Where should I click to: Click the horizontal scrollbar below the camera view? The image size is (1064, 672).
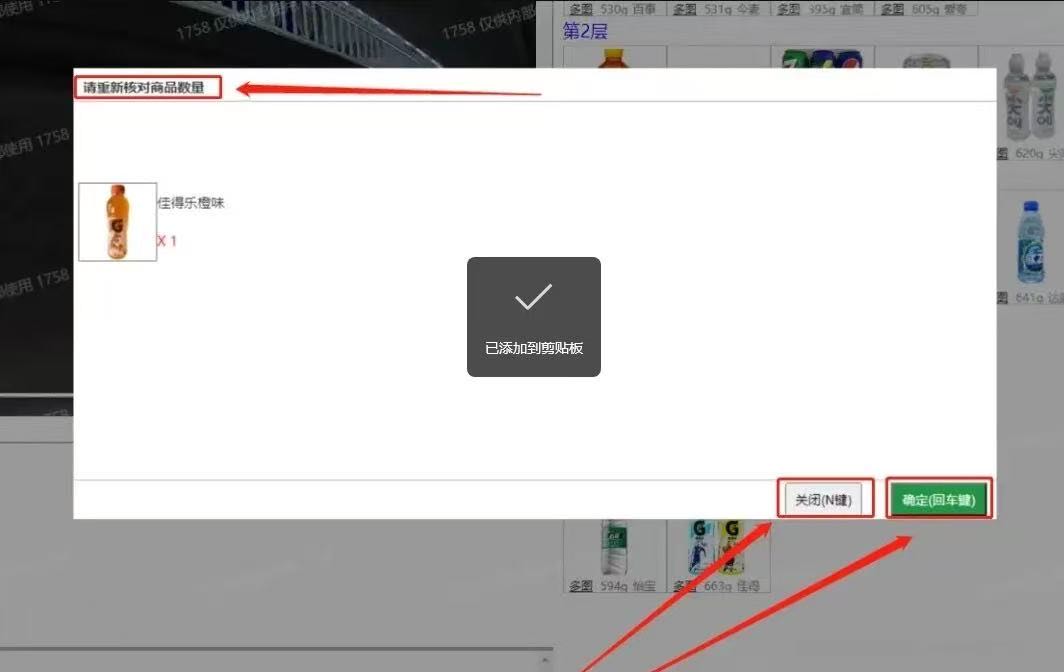click(x=276, y=649)
